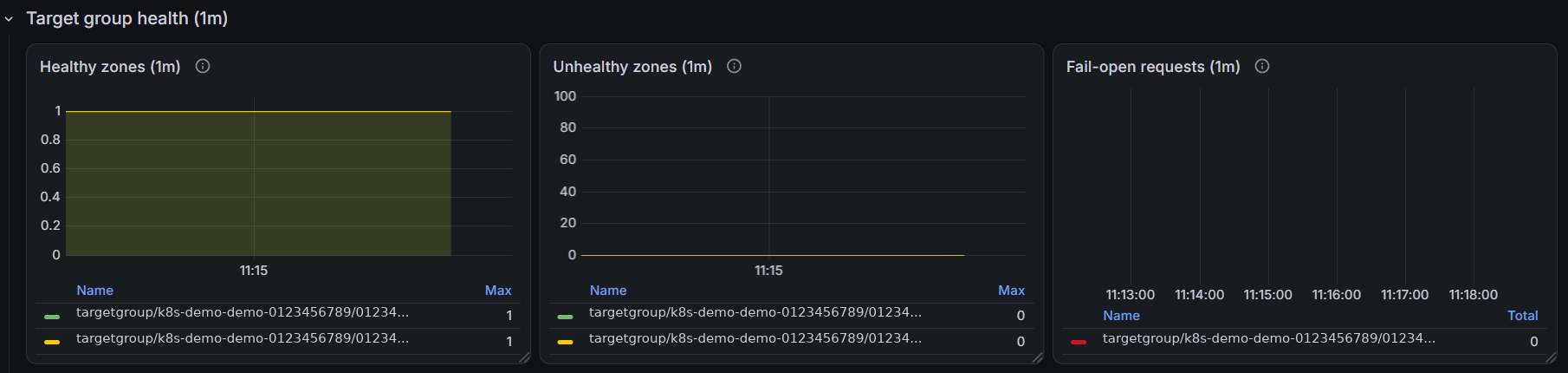Collapse the Target group health (1m) row
The width and height of the screenshot is (1568, 373).
pyautogui.click(x=10, y=19)
